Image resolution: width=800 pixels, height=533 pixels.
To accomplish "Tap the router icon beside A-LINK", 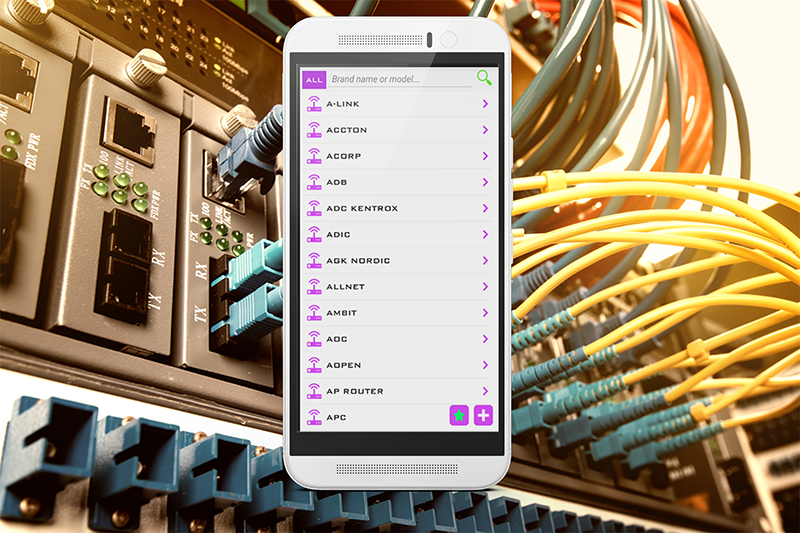I will pos(314,104).
